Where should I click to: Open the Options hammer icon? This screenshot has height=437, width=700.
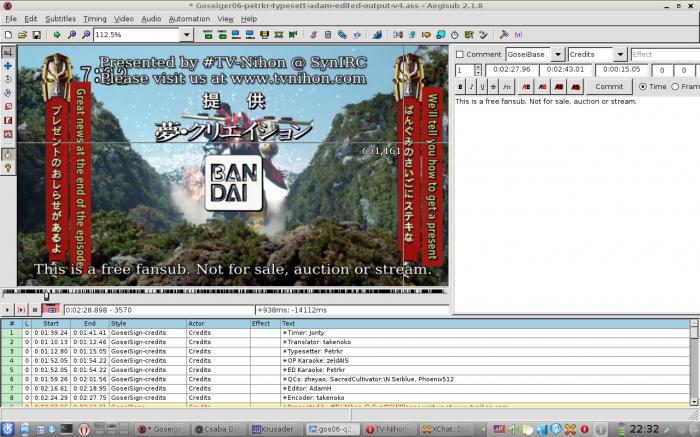click(504, 34)
